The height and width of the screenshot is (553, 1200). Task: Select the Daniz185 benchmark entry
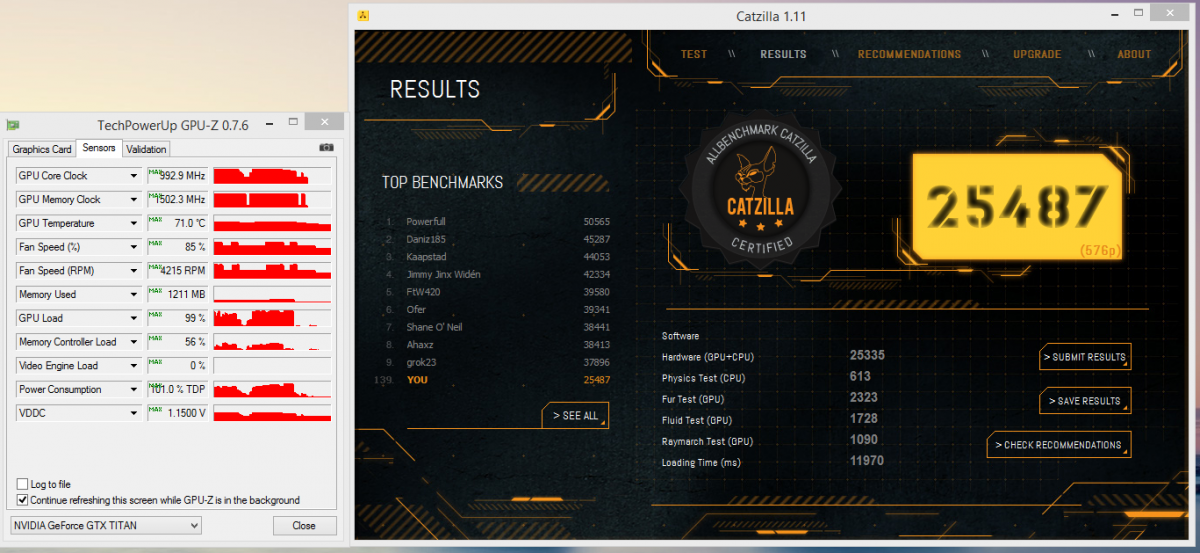tap(497, 239)
